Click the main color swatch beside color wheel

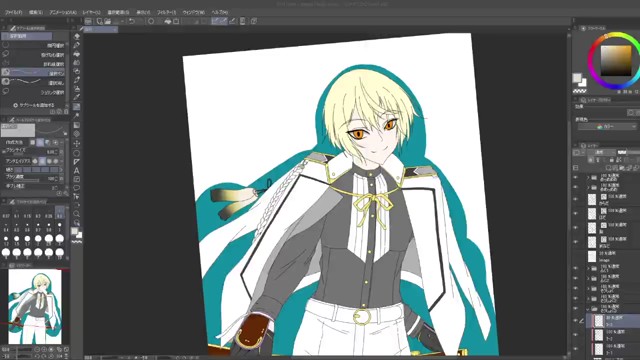pyautogui.click(x=577, y=77)
